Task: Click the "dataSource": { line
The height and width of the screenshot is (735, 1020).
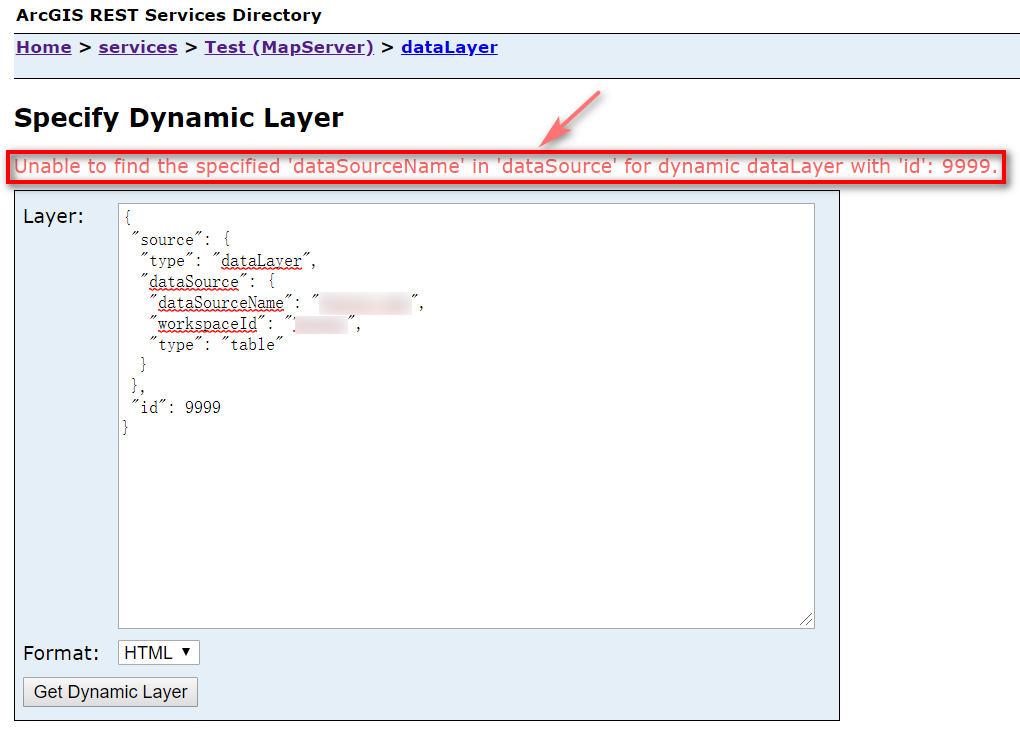Action: pyautogui.click(x=208, y=282)
